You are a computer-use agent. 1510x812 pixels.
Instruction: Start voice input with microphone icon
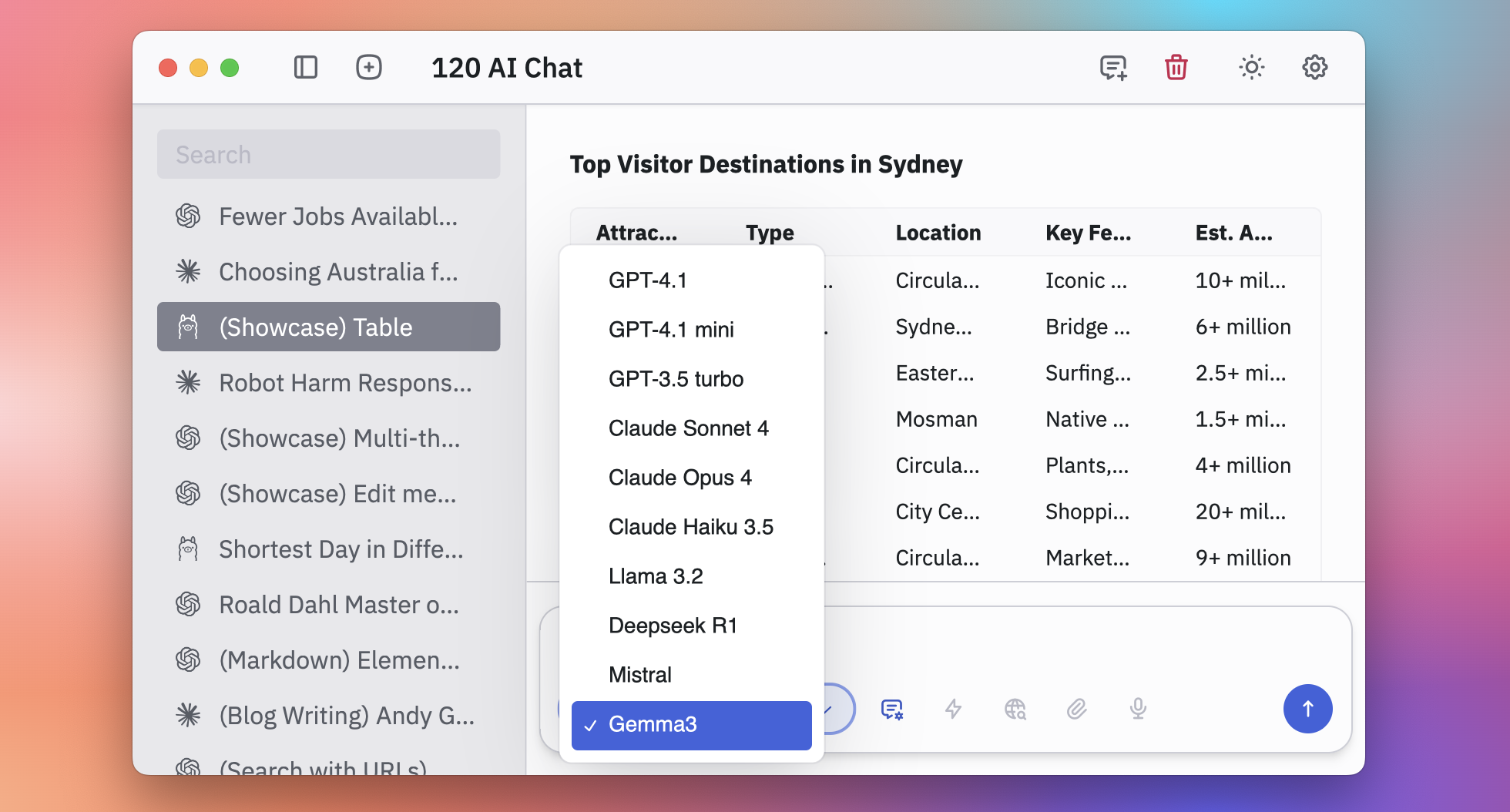coord(1138,709)
